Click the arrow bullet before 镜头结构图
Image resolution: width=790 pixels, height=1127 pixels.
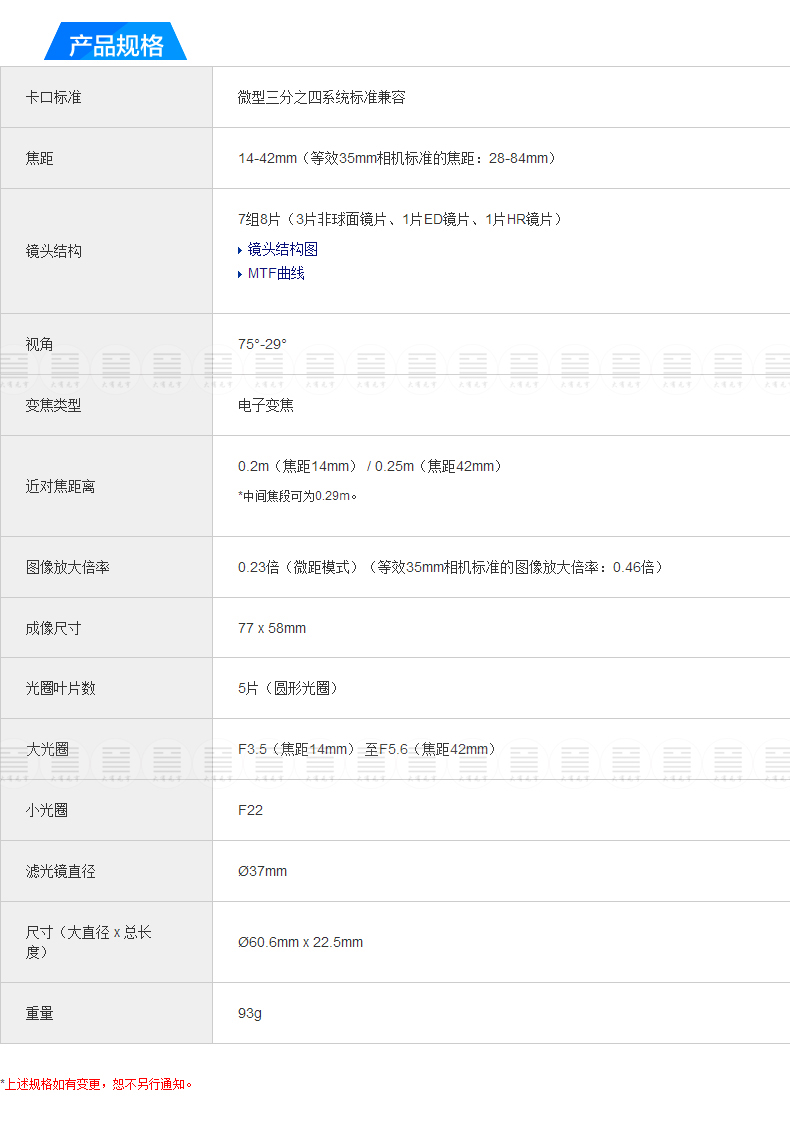[x=240, y=250]
